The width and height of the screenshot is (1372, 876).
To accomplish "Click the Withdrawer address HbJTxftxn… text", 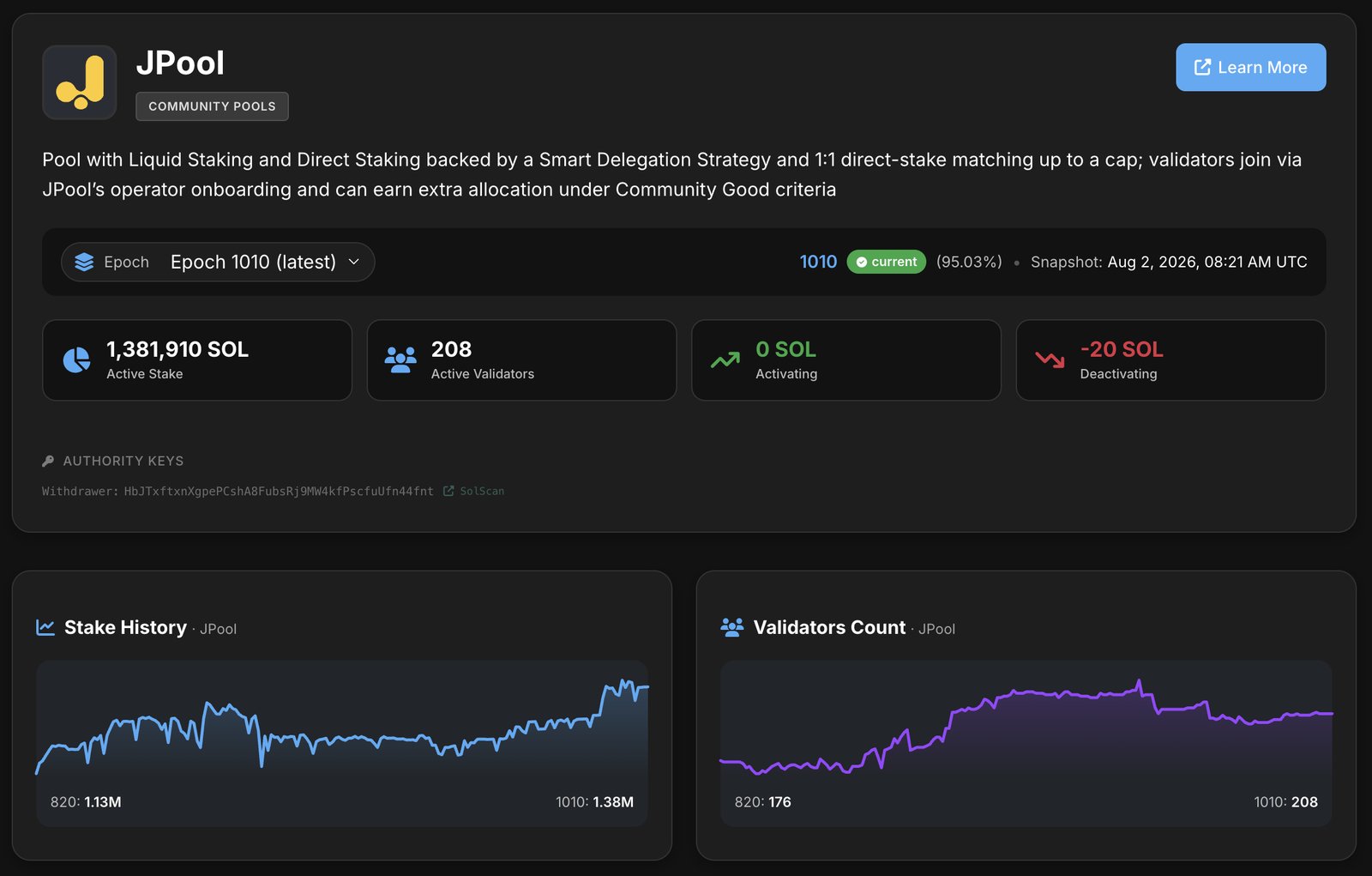I will (279, 492).
